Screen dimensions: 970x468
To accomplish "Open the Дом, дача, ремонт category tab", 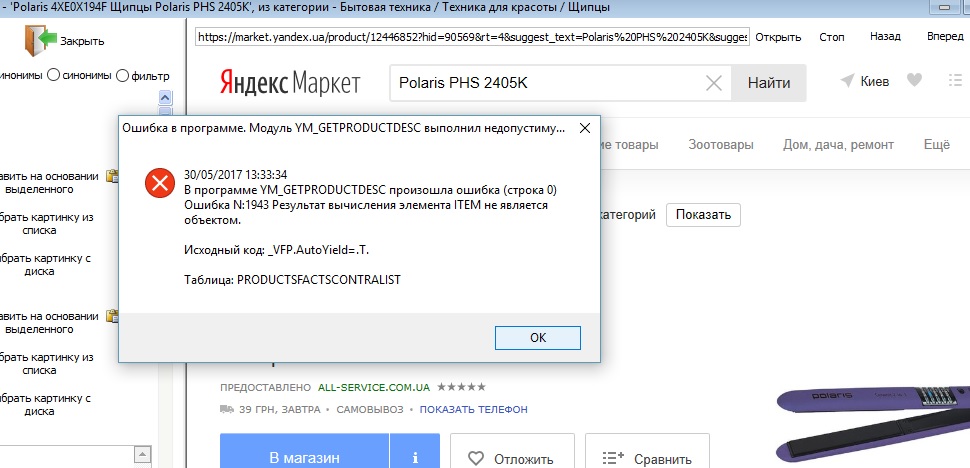I will pos(838,145).
